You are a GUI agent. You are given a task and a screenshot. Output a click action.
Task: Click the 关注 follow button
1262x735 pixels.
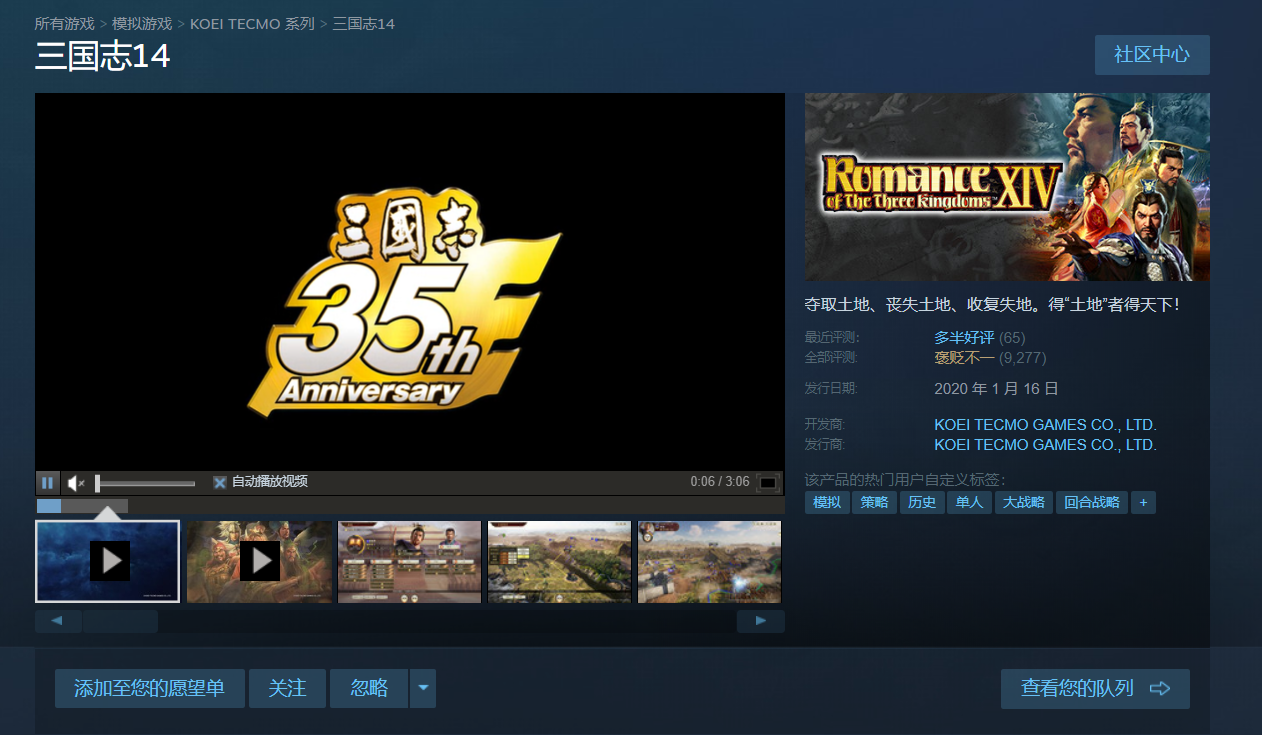pos(288,689)
